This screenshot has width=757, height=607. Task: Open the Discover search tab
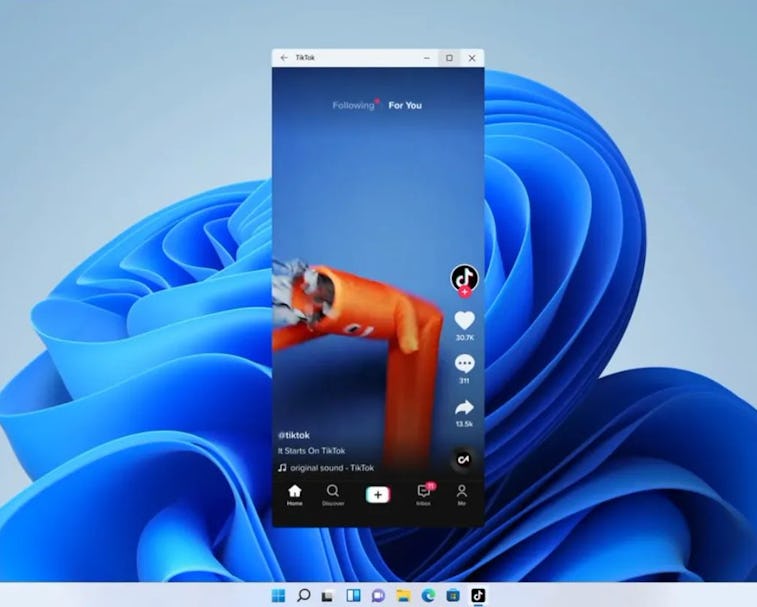tap(333, 494)
